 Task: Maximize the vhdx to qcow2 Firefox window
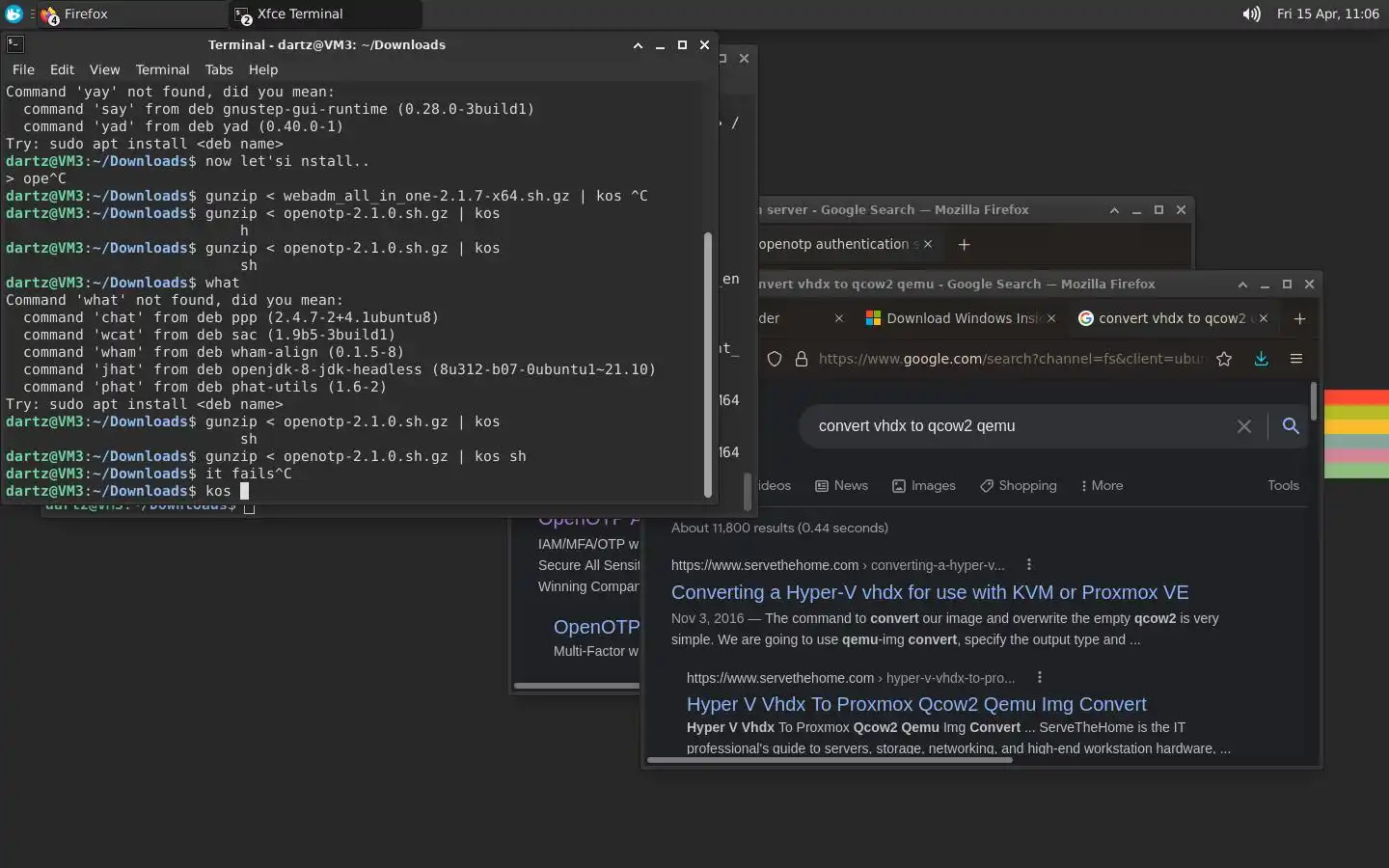[1287, 285]
